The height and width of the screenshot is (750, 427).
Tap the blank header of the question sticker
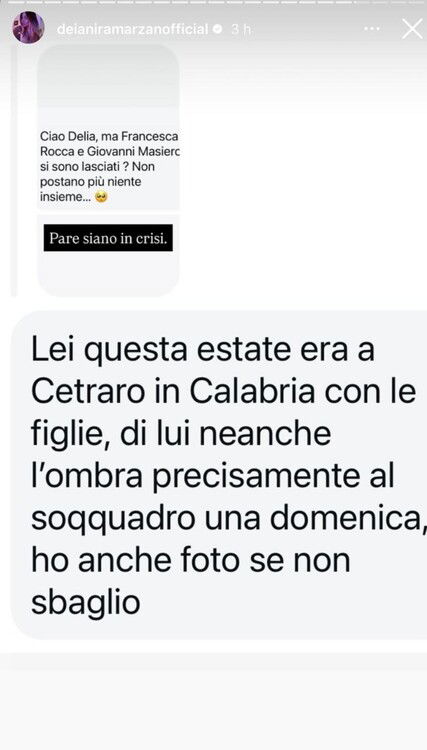(109, 84)
